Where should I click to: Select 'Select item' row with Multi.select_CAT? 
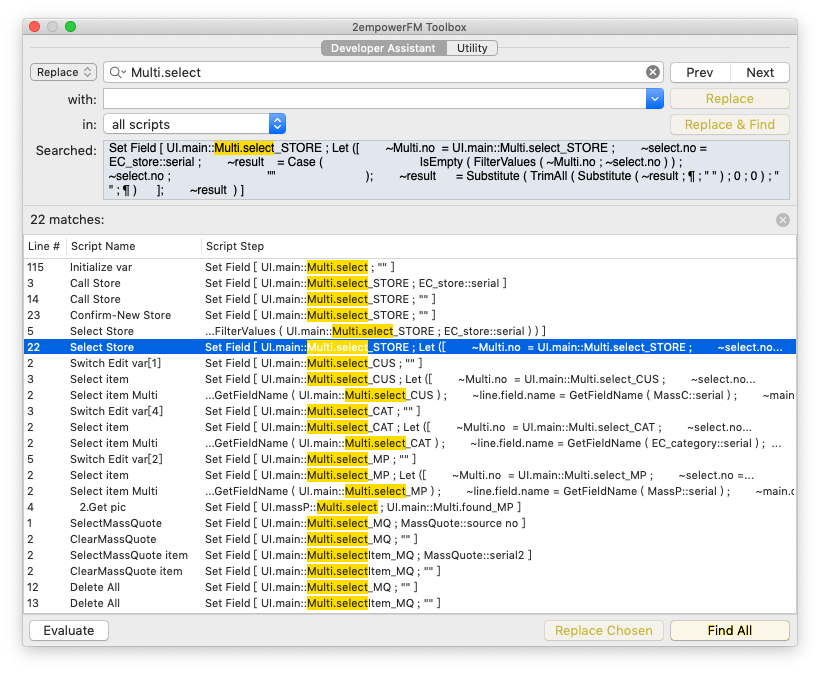click(x=410, y=427)
